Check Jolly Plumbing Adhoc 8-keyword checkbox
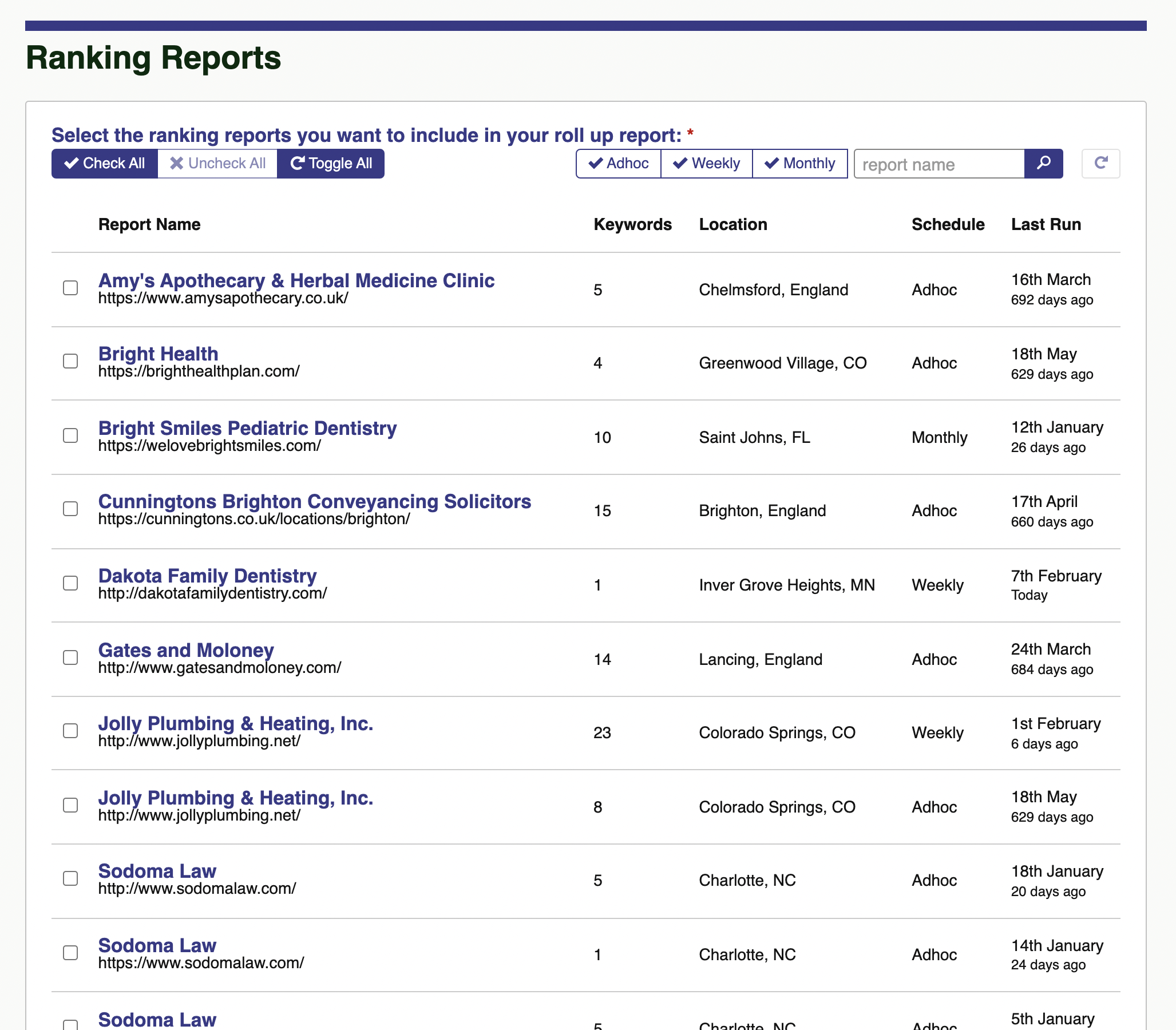Screen dimensions: 1176x1030 tap(70, 805)
